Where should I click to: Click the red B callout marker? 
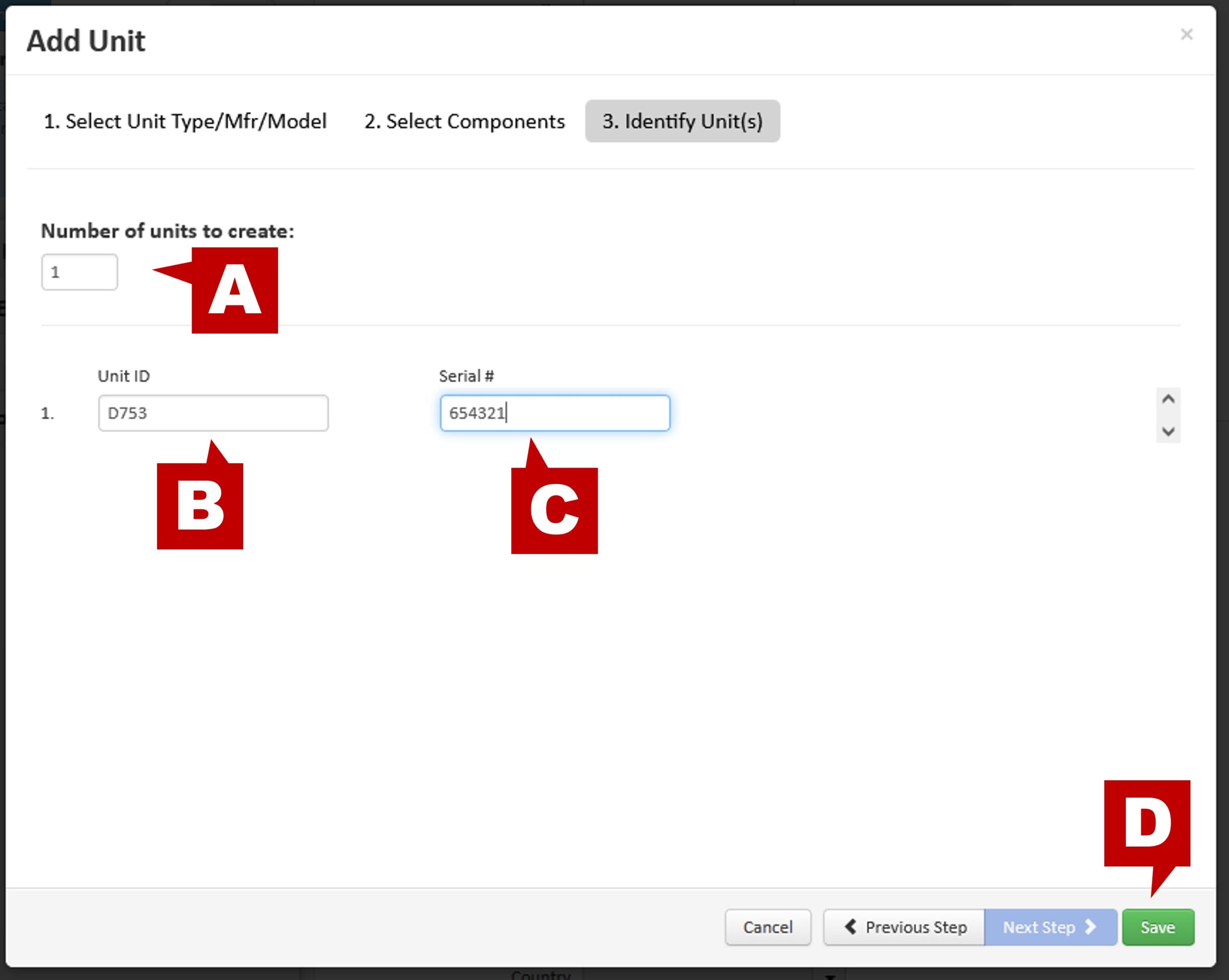click(x=200, y=506)
